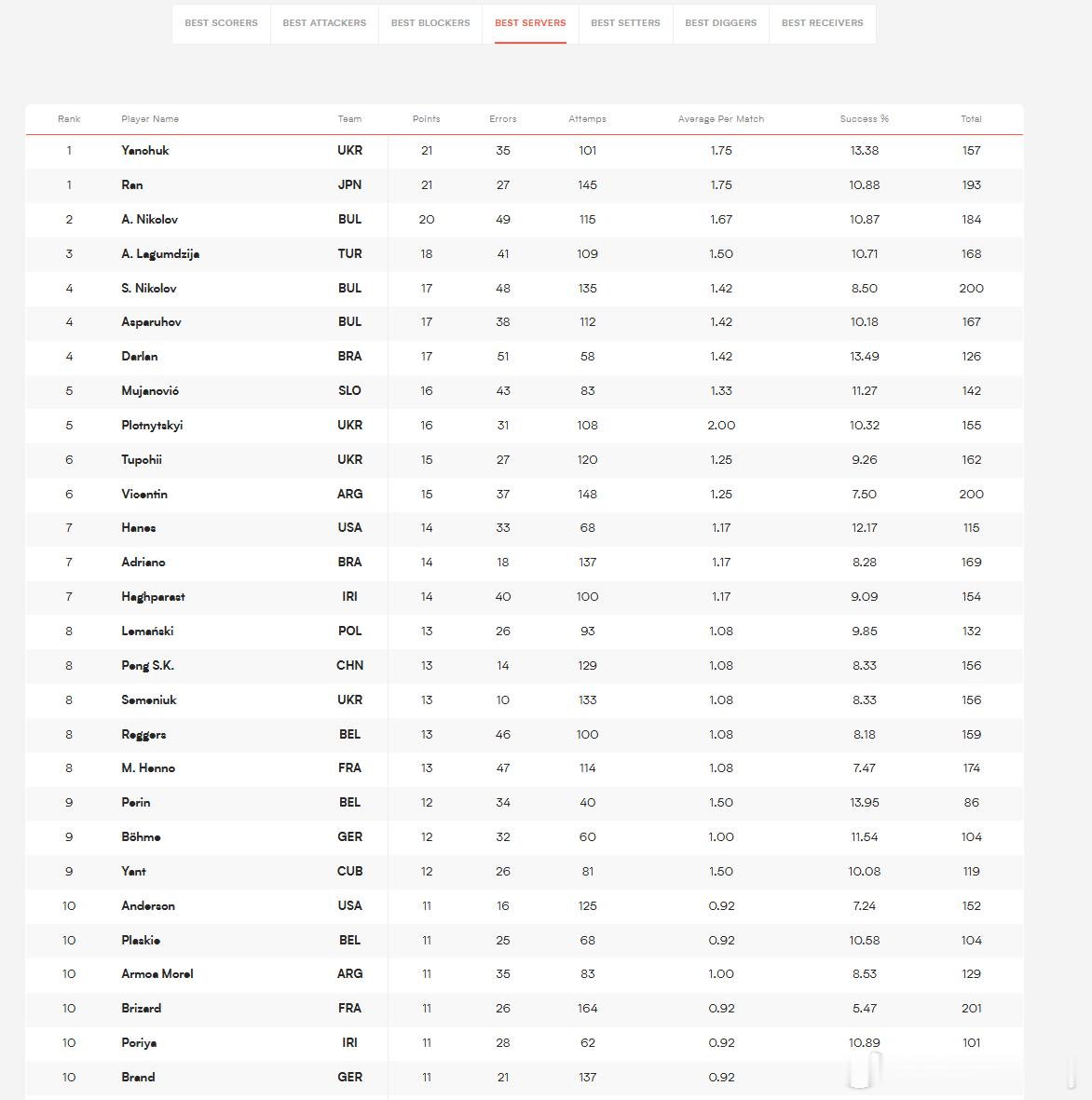Click the Best Servers tab
1092x1100 pixels.
530,23
